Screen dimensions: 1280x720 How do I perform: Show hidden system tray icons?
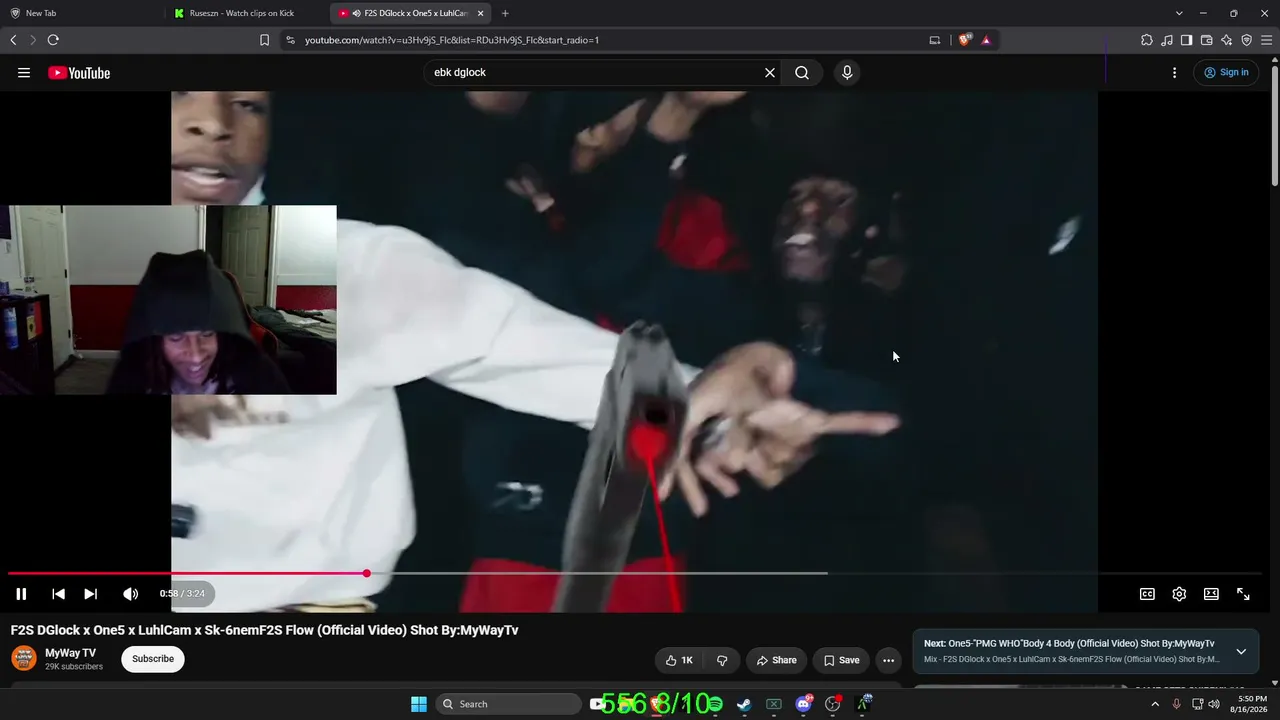(x=1155, y=704)
